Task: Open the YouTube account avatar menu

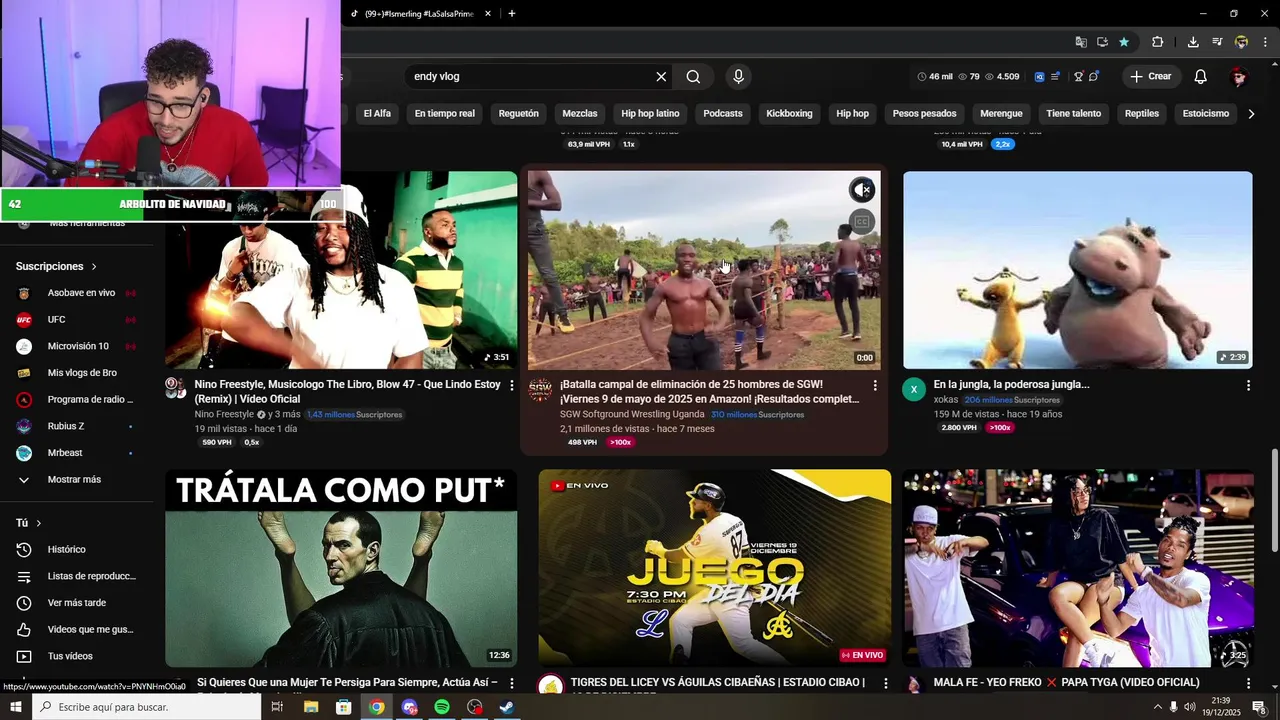Action: click(x=1238, y=77)
